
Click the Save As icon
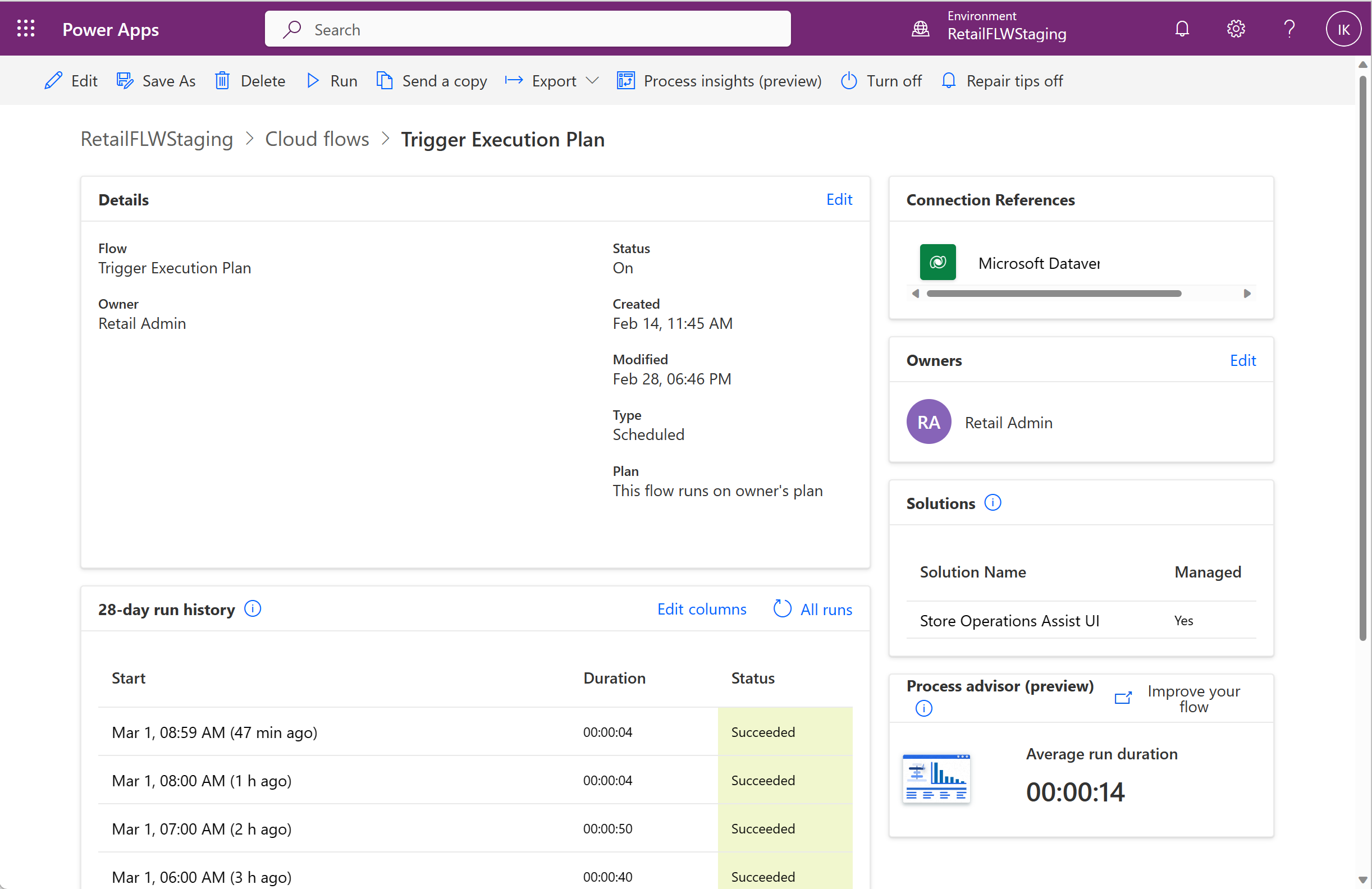[126, 80]
